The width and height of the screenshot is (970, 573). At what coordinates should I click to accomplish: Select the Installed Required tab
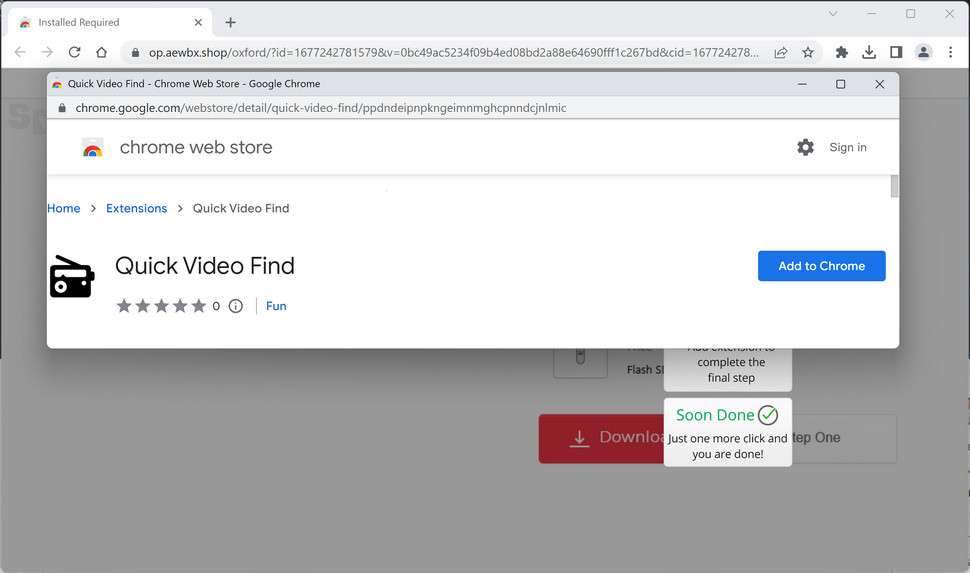[x=110, y=22]
